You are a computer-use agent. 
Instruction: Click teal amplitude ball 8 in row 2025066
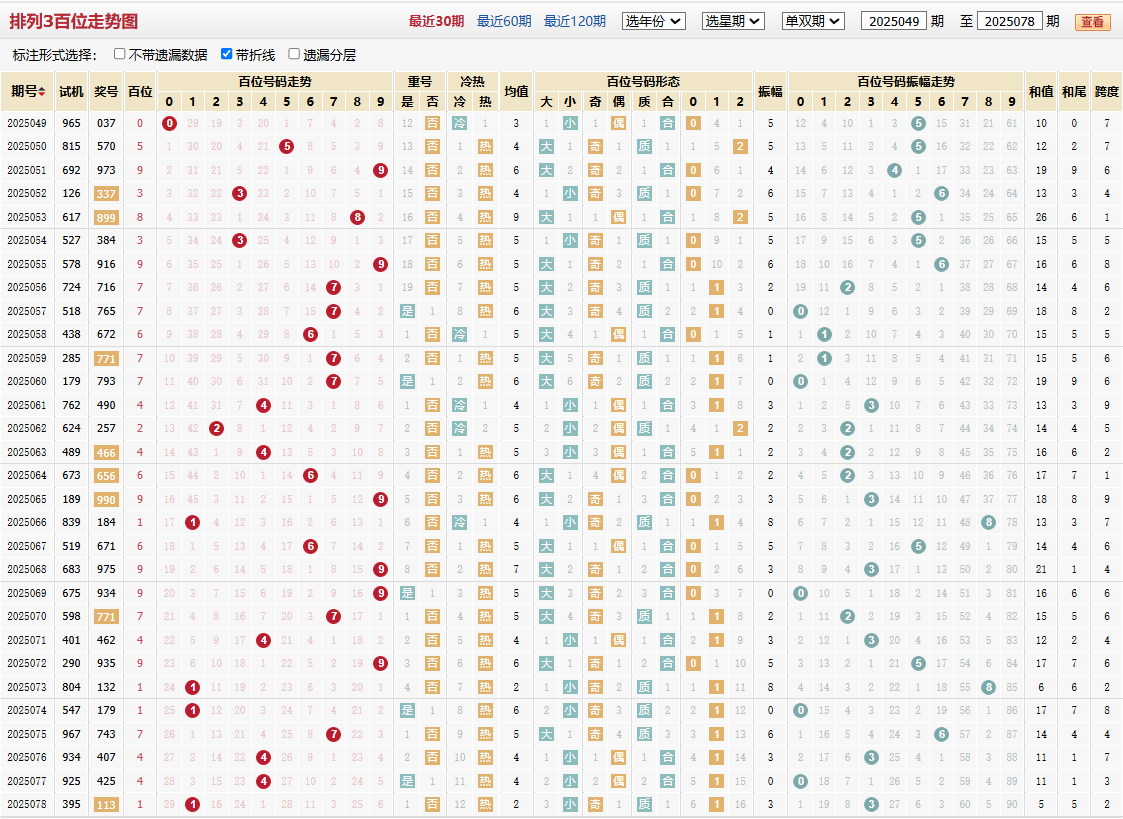point(988,523)
